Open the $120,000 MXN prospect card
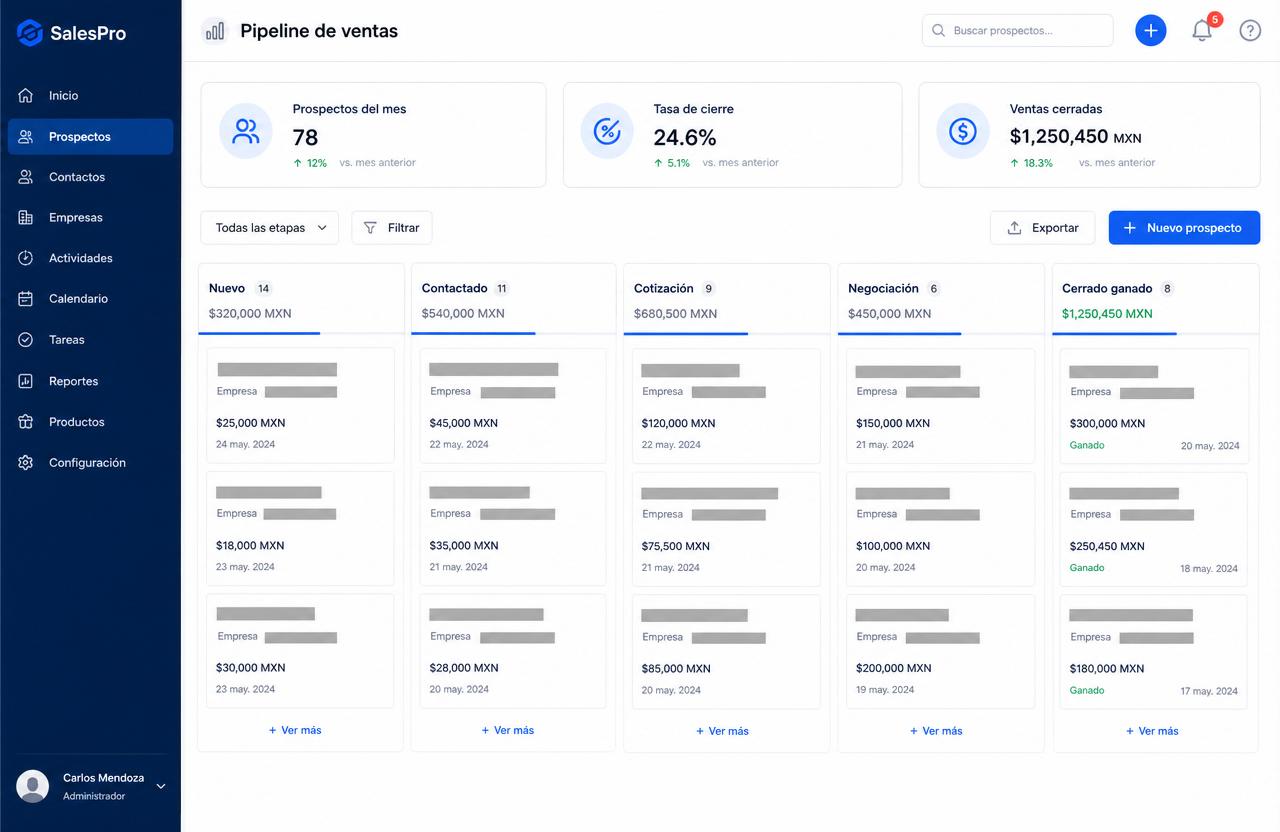 point(727,405)
